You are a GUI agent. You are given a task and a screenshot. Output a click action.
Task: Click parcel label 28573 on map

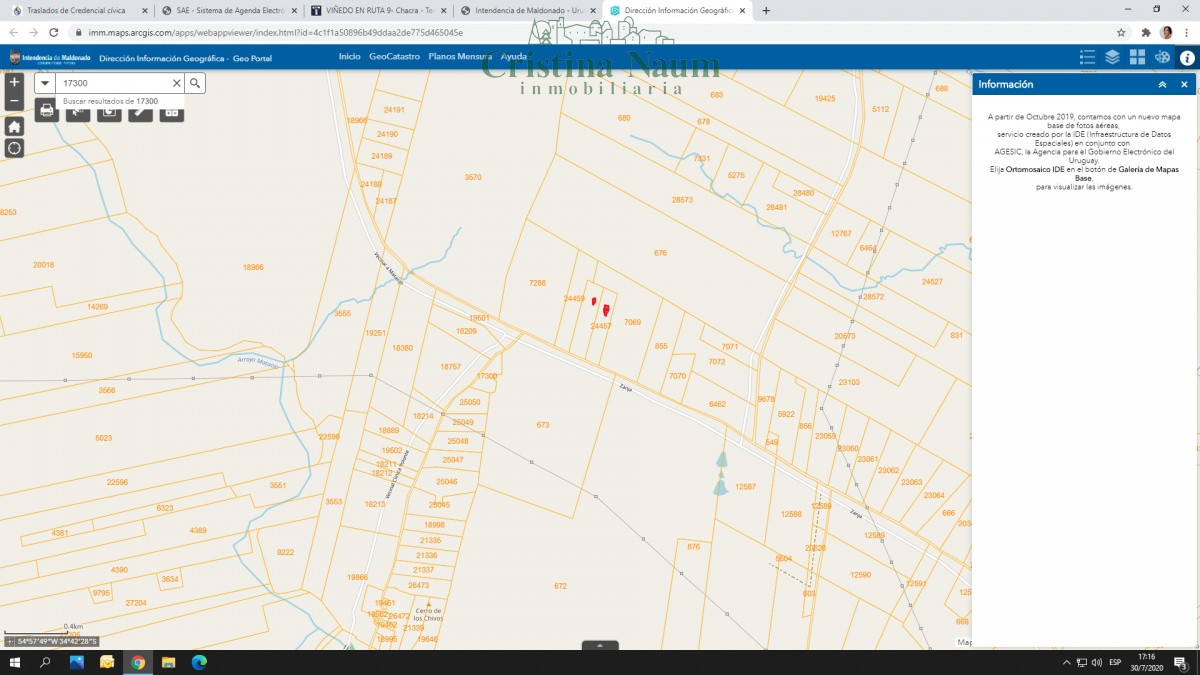[x=682, y=200]
